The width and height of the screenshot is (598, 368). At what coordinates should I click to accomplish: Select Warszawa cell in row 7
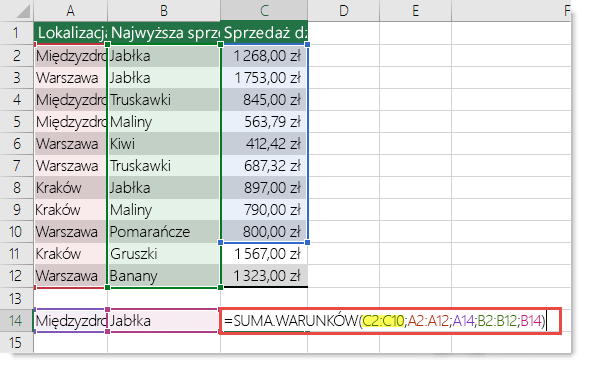pos(71,166)
